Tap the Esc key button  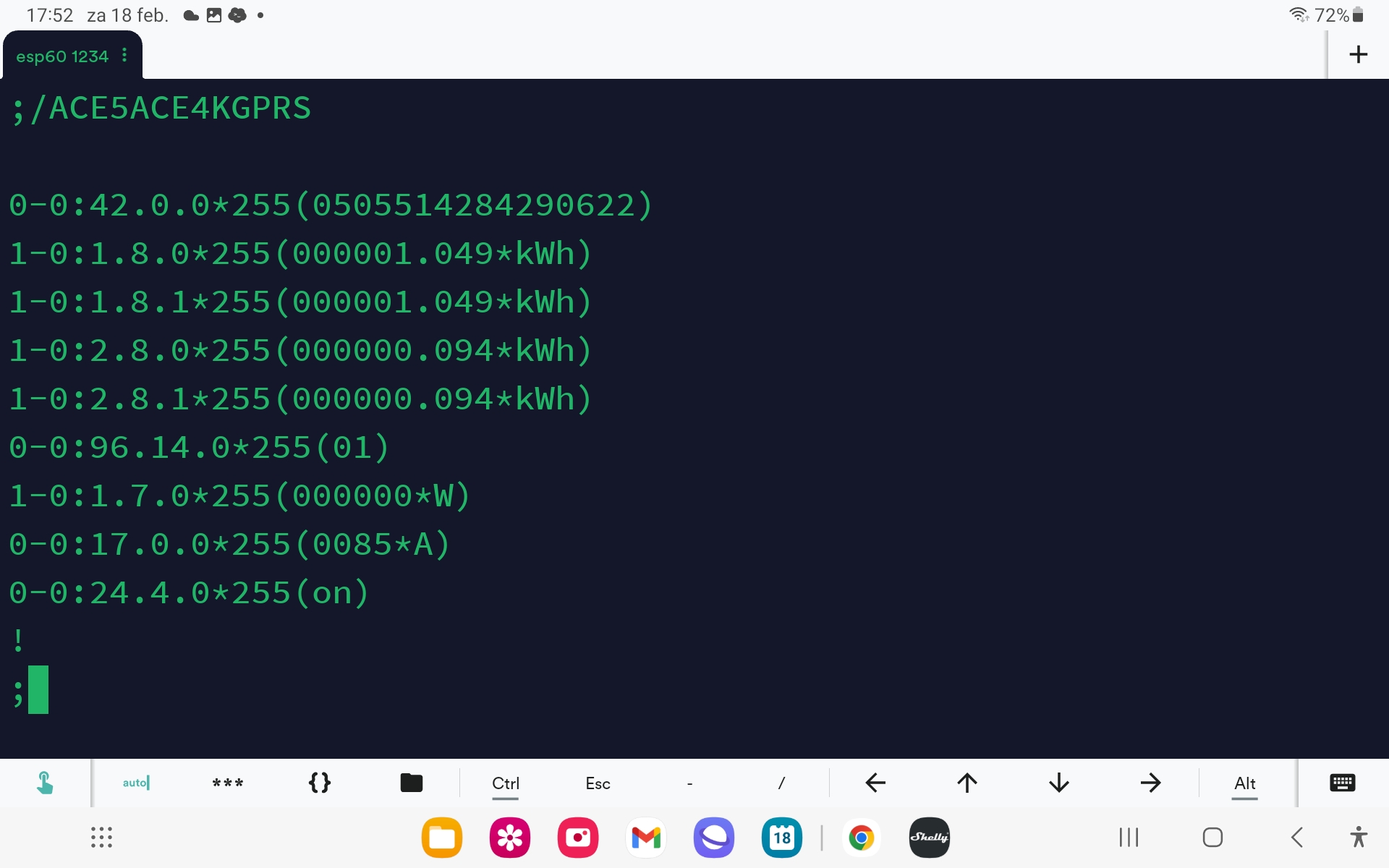598,783
